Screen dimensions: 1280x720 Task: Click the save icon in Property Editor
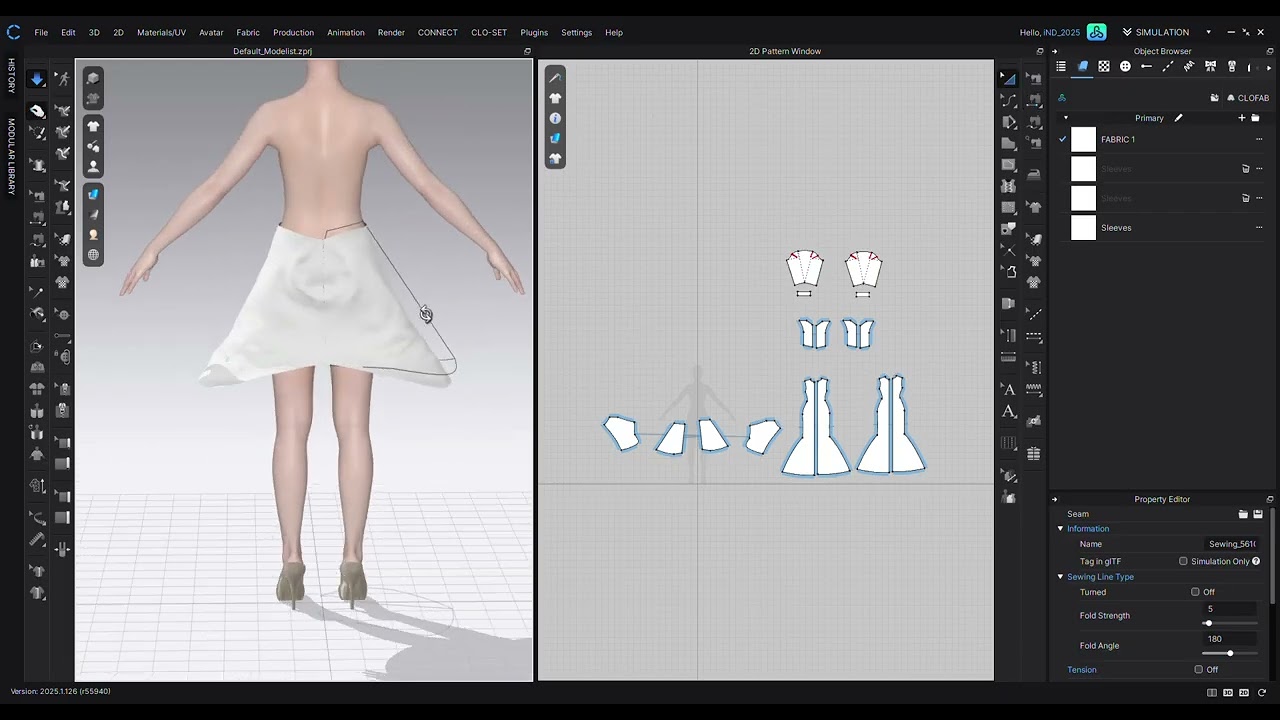[x=1258, y=514]
